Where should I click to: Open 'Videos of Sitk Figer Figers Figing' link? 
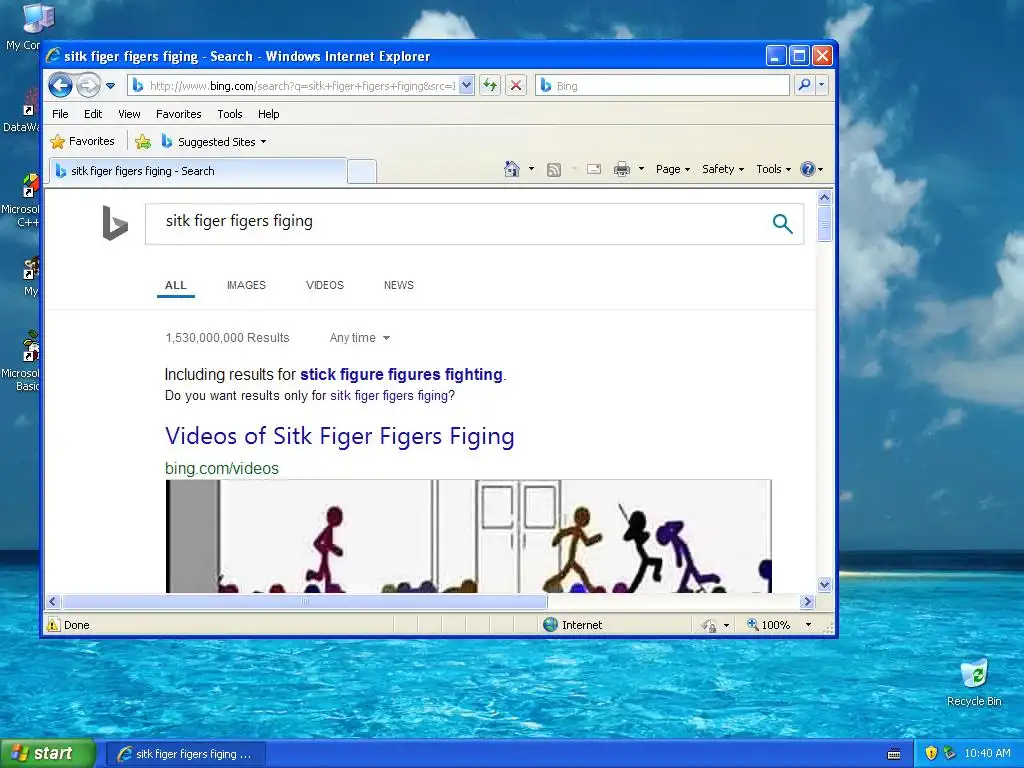[340, 436]
